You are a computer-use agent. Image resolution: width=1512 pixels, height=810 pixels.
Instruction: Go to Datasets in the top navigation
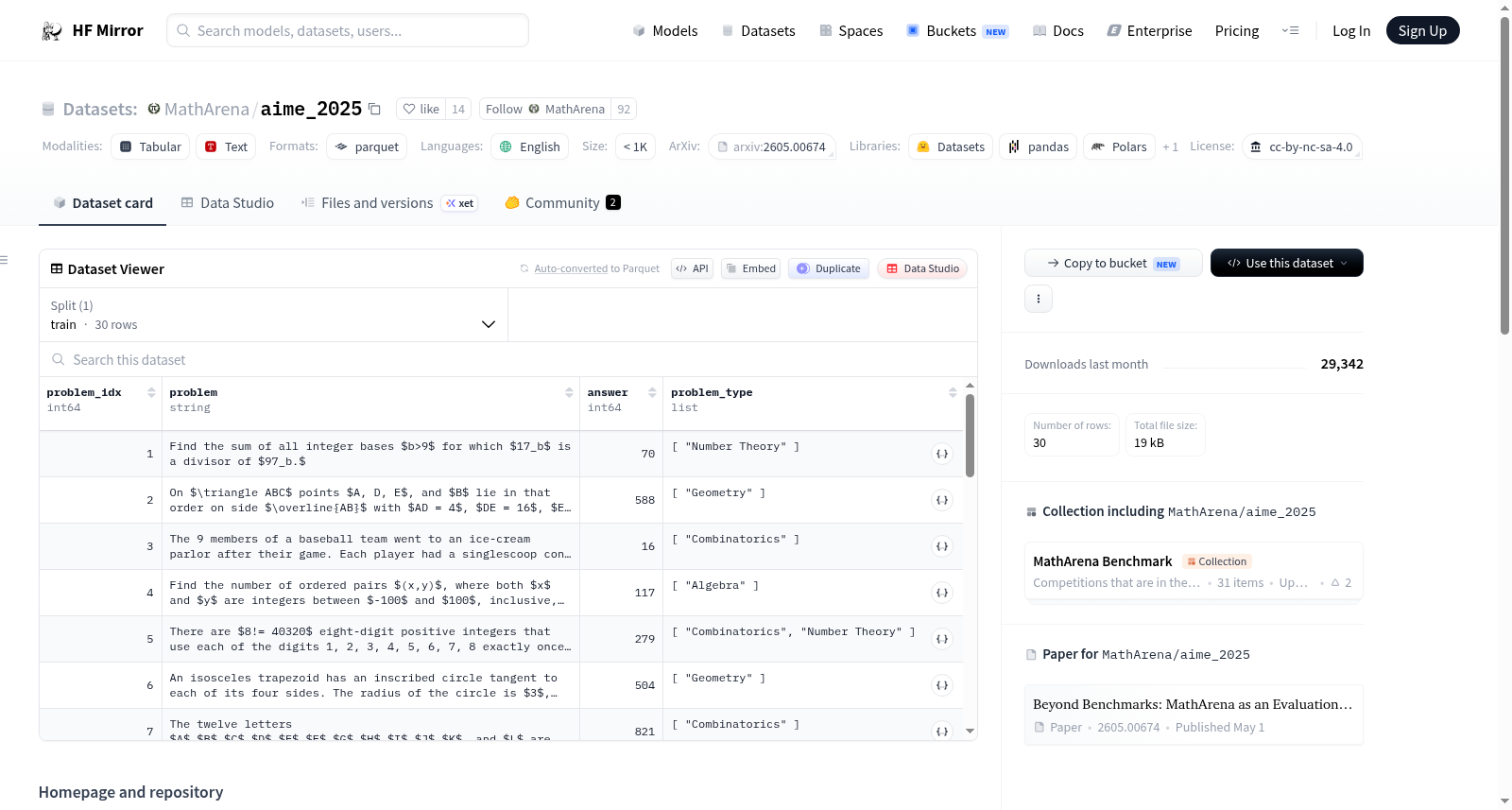(x=759, y=31)
